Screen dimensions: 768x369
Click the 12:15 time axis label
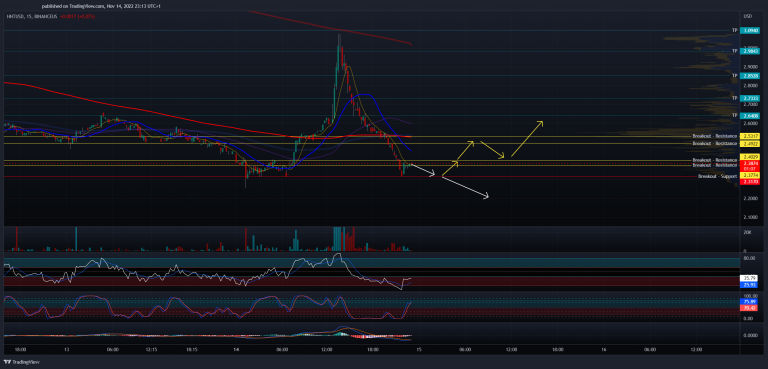click(x=151, y=350)
